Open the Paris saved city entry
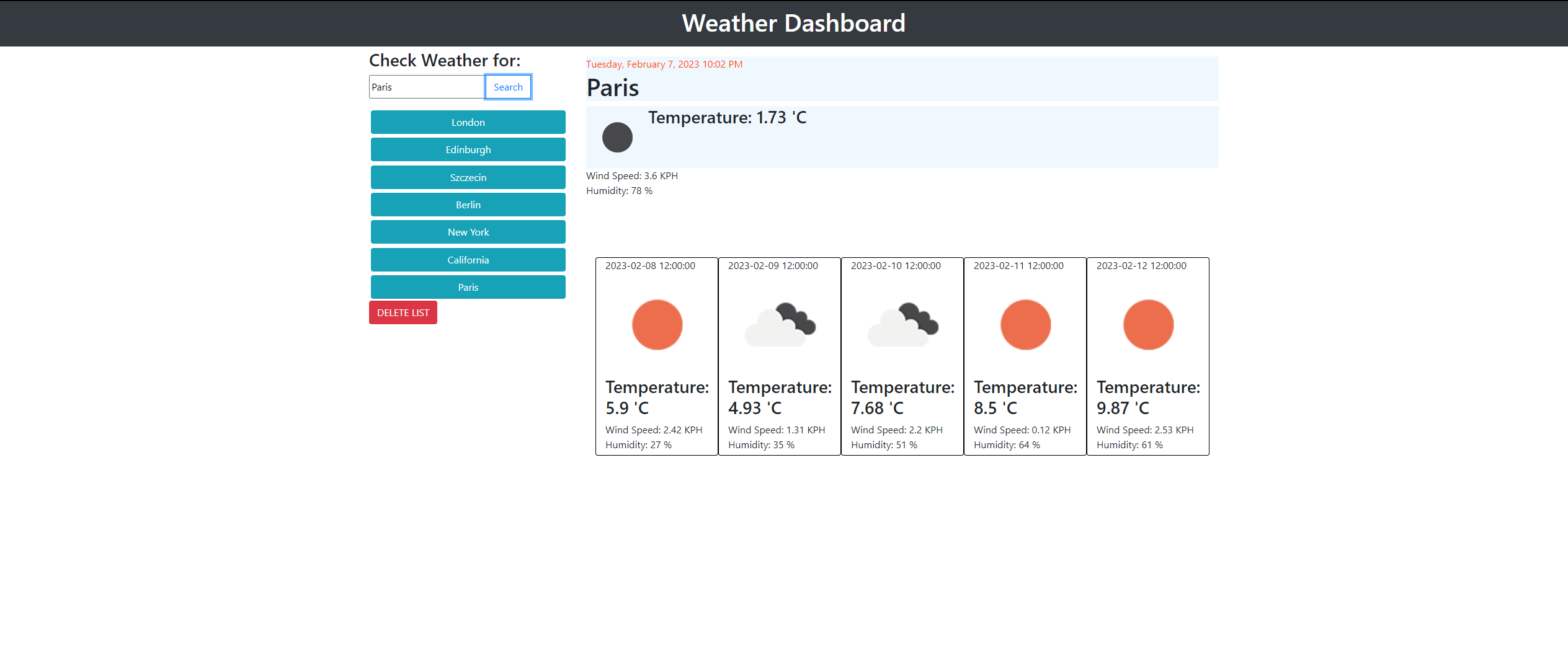 click(x=468, y=287)
